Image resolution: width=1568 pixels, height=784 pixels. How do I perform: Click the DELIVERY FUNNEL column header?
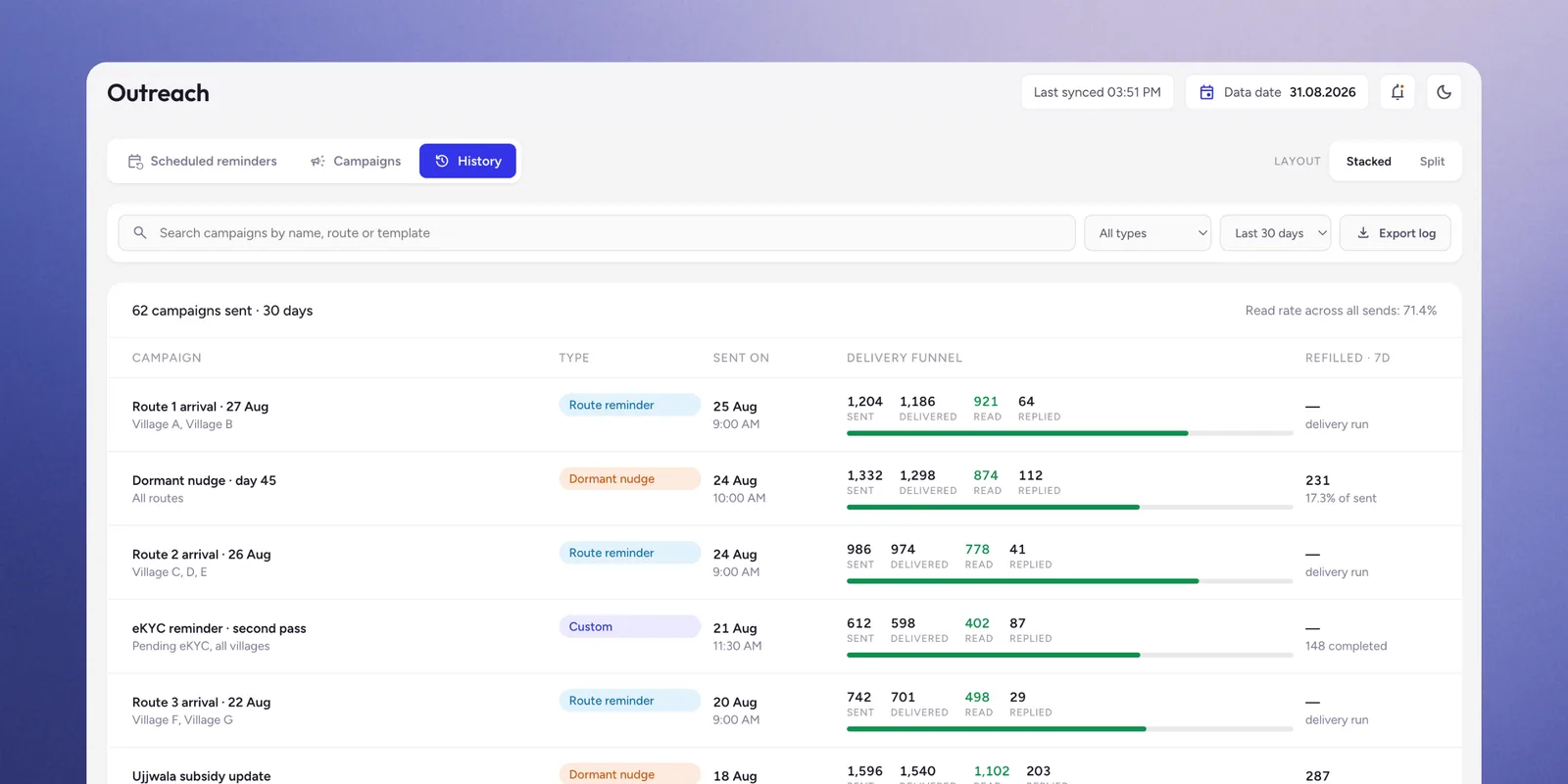click(905, 358)
